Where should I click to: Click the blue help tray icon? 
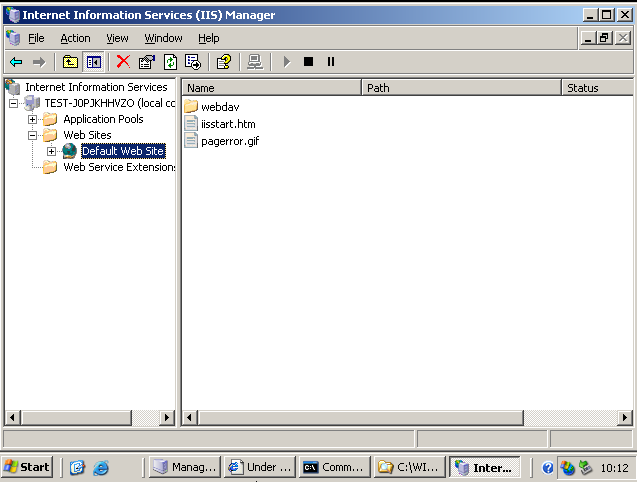[x=548, y=468]
